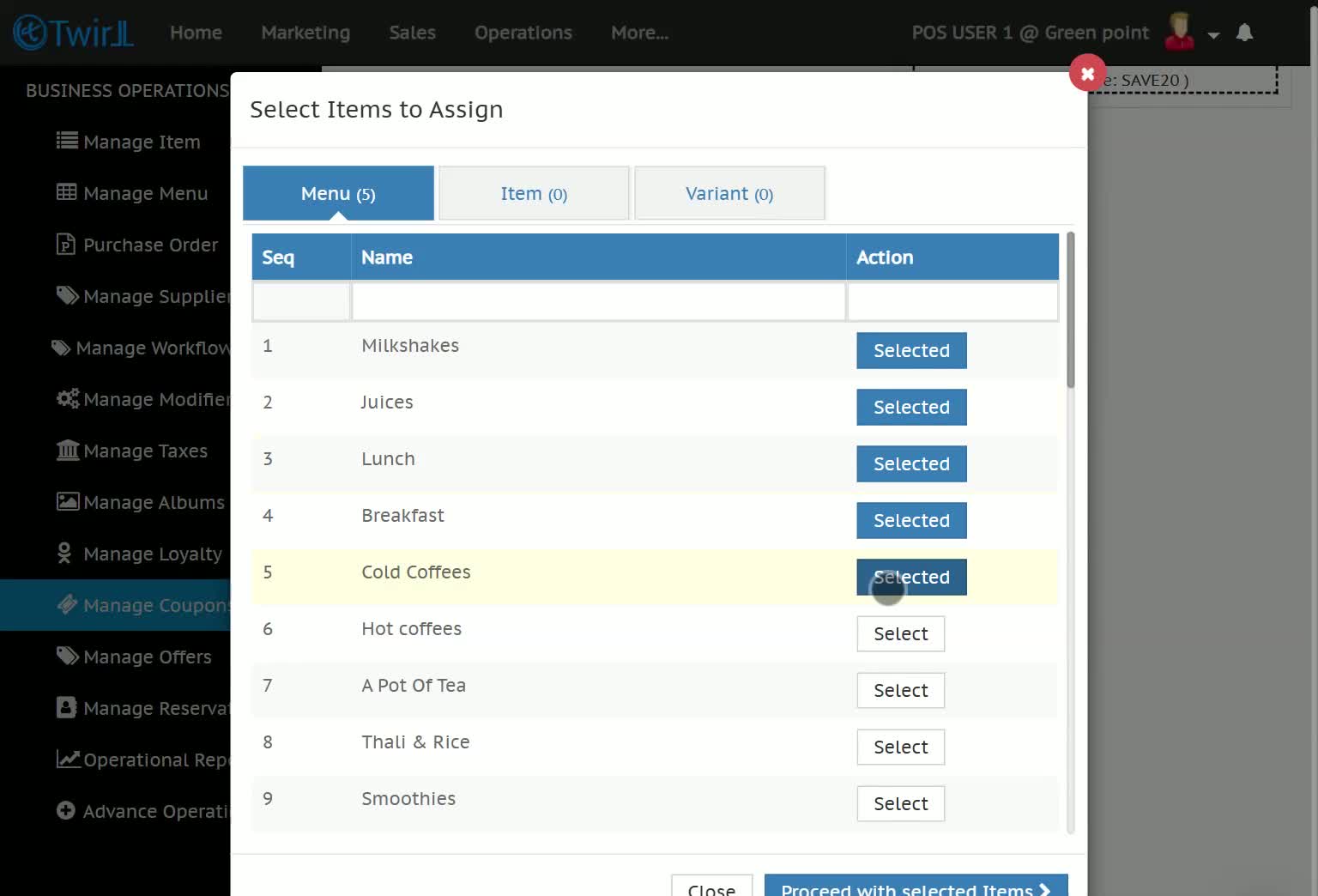Open the More... navigation menu

coord(639,33)
